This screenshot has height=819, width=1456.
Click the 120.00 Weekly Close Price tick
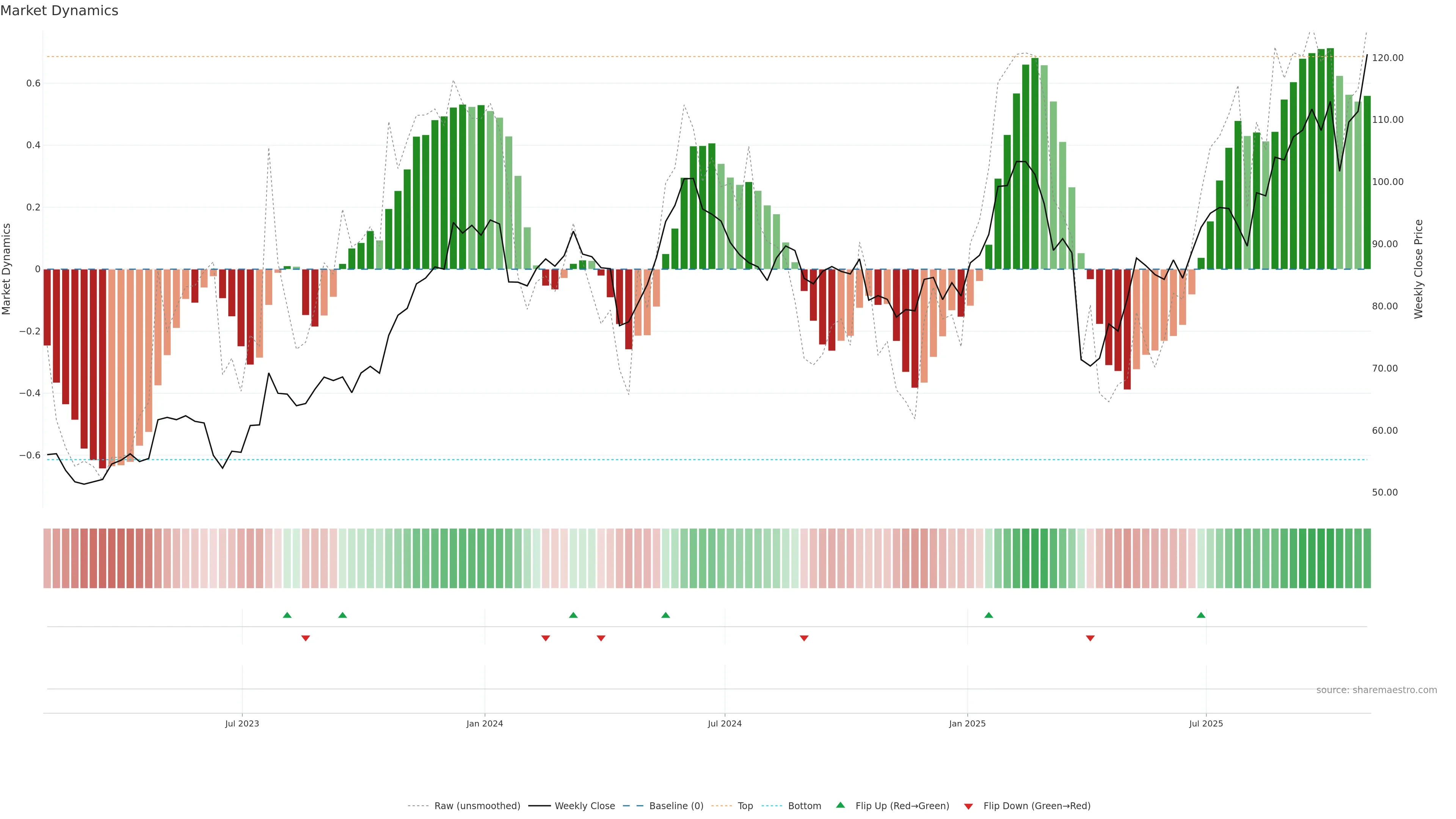(1388, 58)
